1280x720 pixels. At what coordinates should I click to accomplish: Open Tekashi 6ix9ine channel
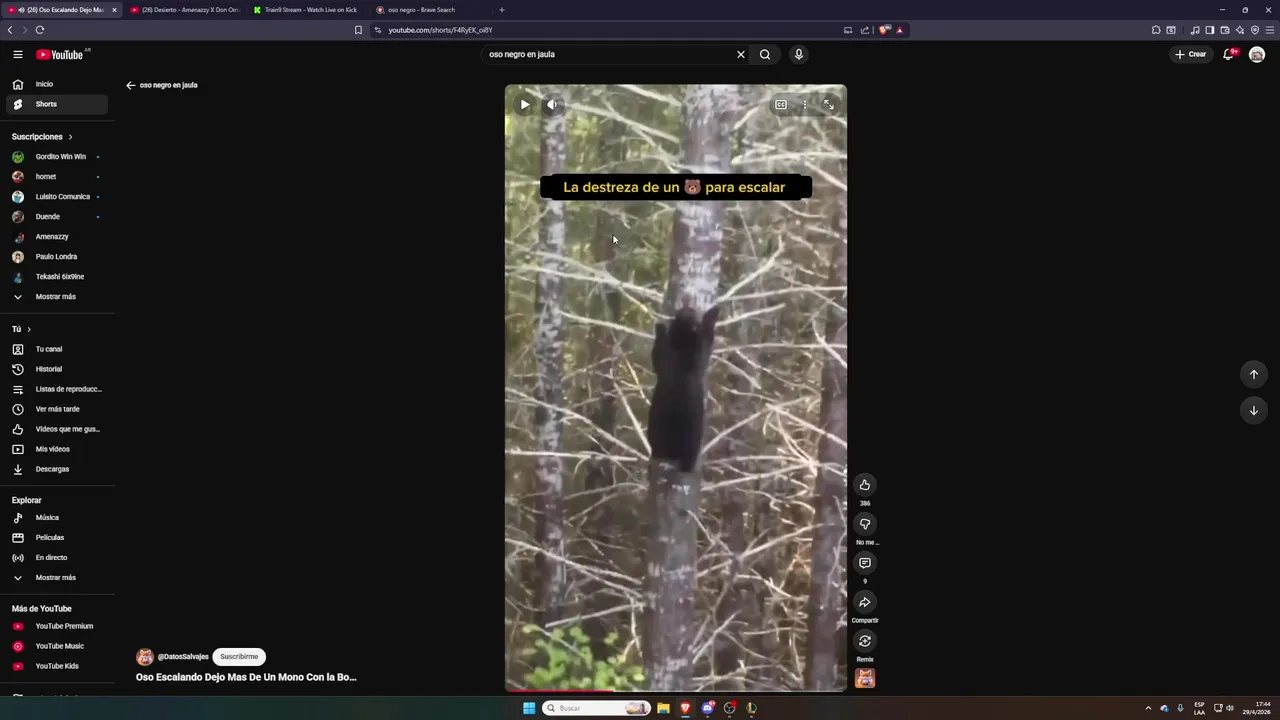coord(56,277)
